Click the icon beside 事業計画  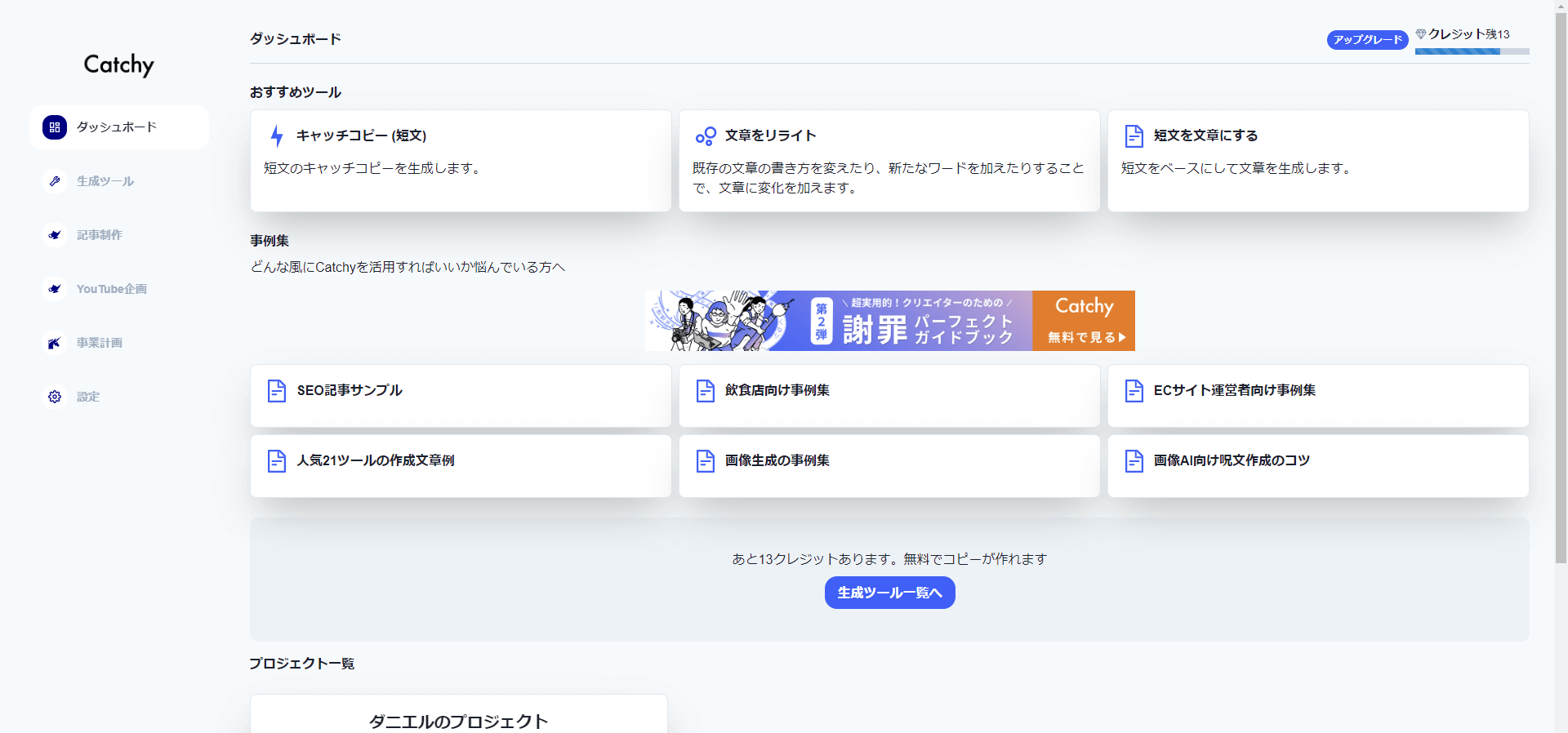click(55, 343)
